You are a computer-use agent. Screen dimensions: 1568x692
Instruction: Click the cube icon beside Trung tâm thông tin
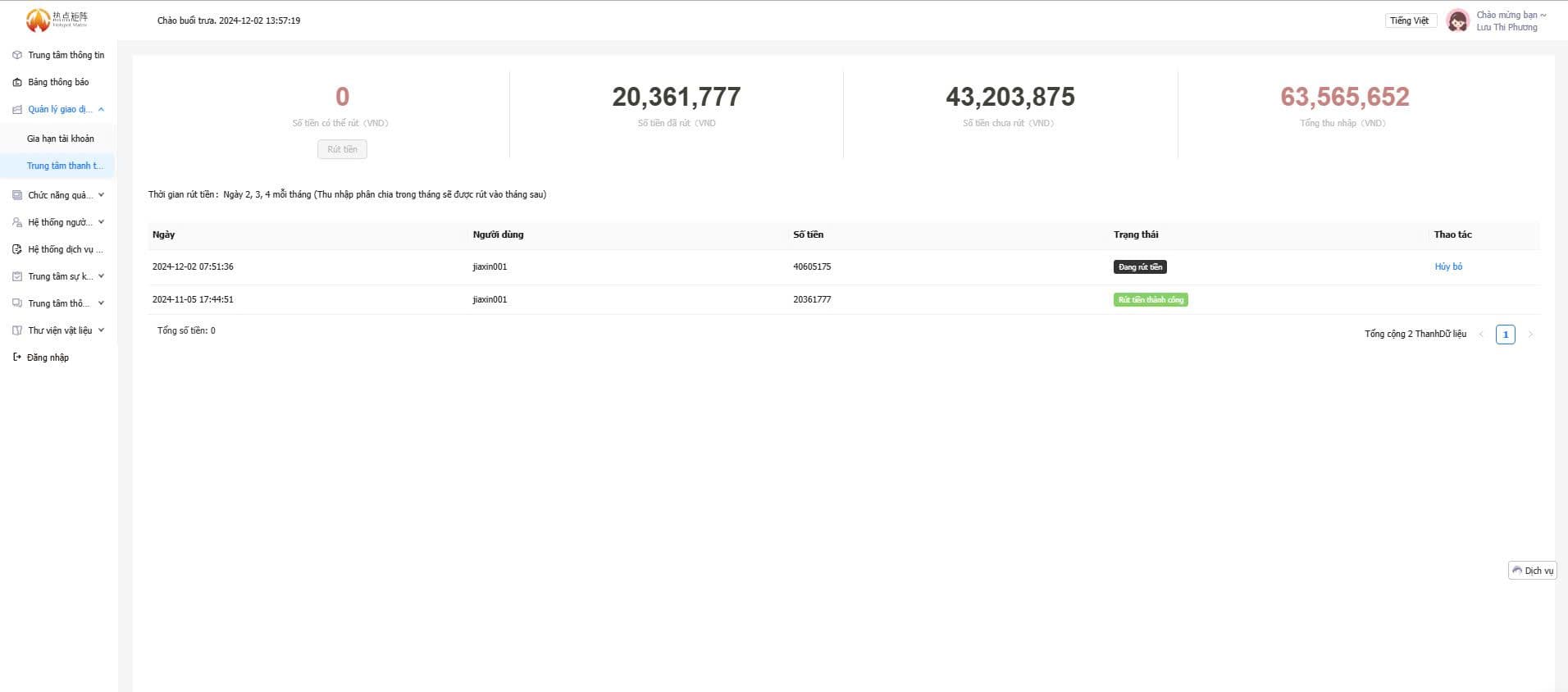[17, 55]
